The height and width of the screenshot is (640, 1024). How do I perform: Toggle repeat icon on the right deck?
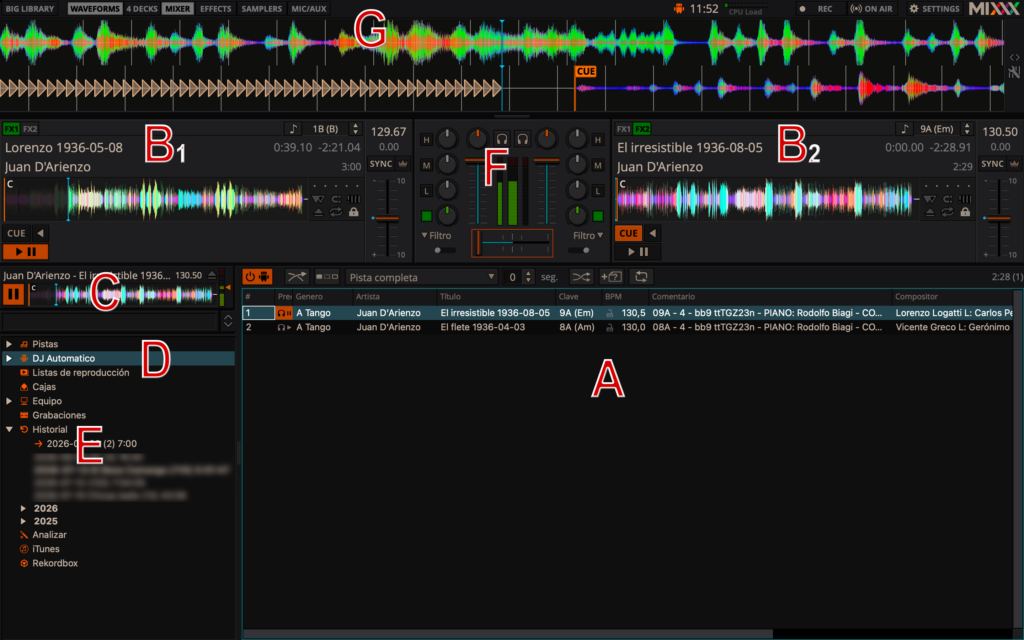point(947,212)
